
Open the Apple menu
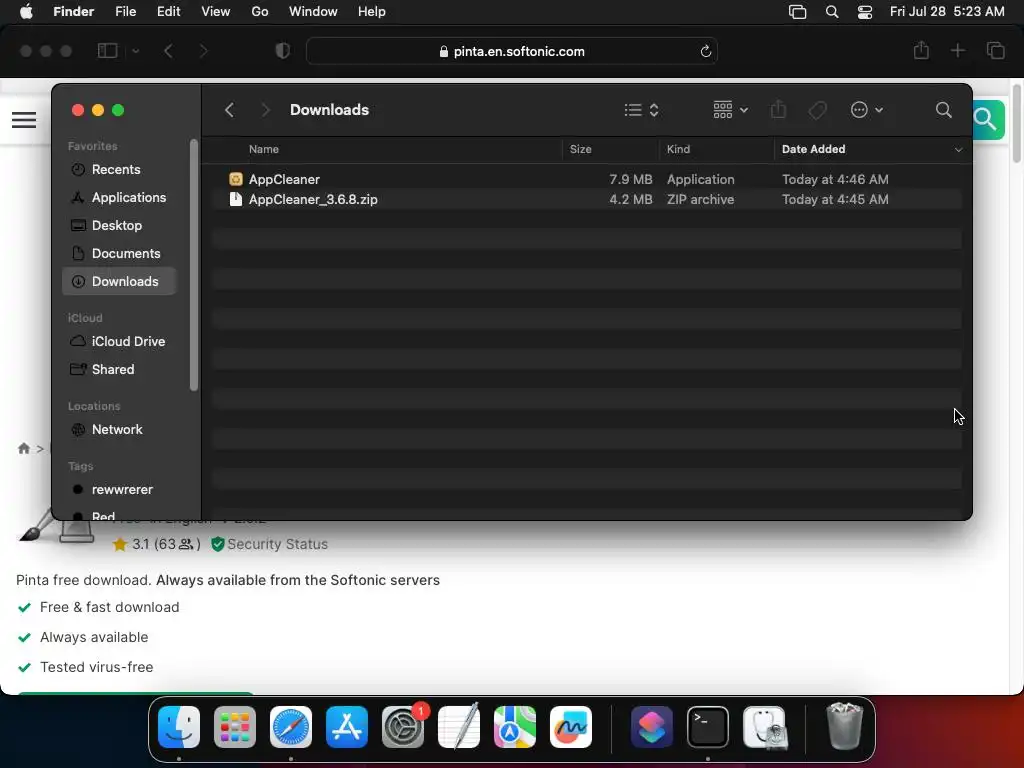point(26,11)
